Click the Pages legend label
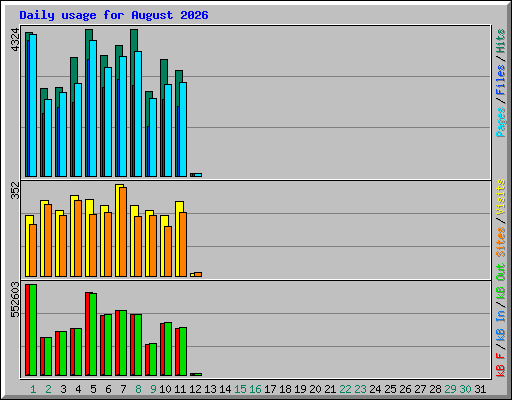The image size is (512, 400). (x=500, y=122)
